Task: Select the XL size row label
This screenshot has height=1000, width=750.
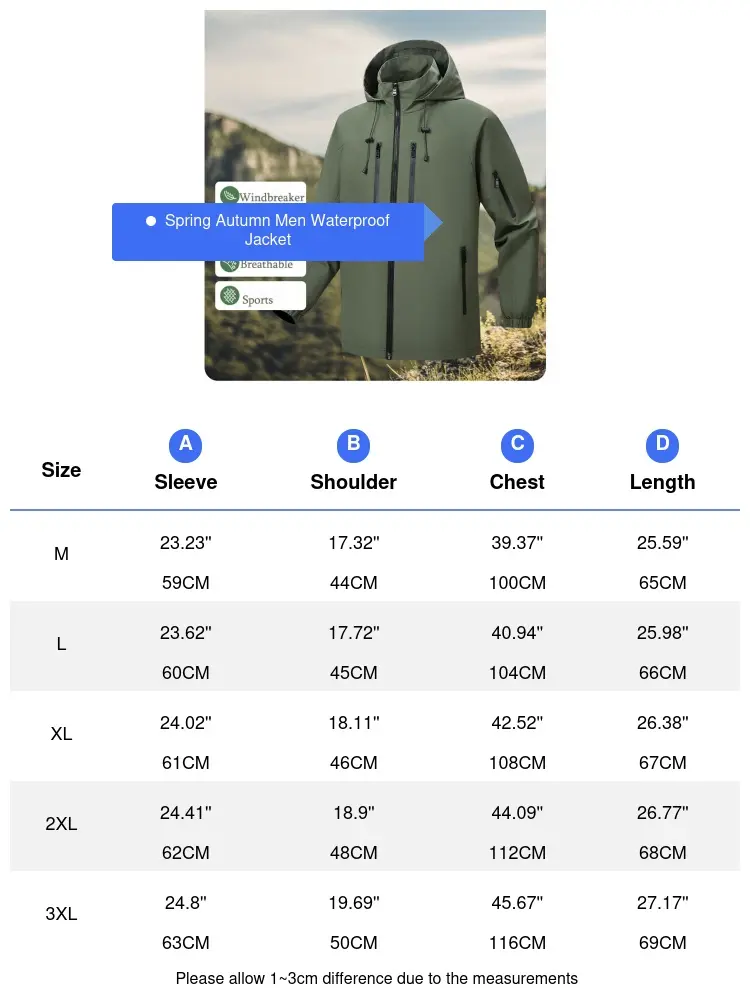Action: click(x=61, y=733)
